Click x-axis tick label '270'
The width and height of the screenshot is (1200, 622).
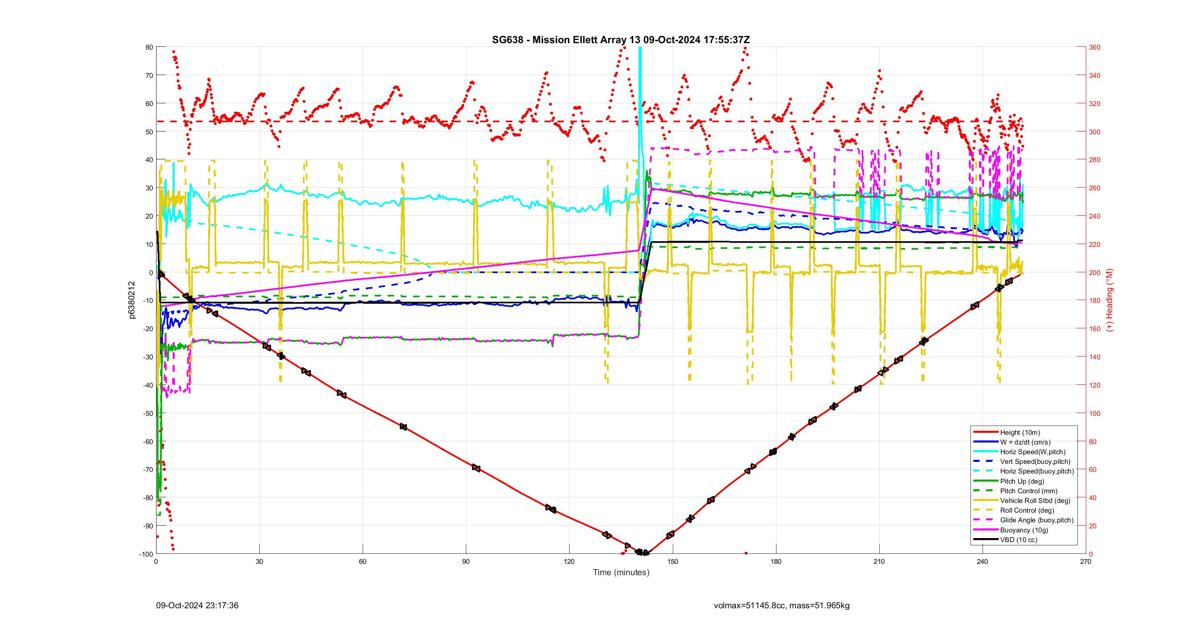click(1086, 562)
